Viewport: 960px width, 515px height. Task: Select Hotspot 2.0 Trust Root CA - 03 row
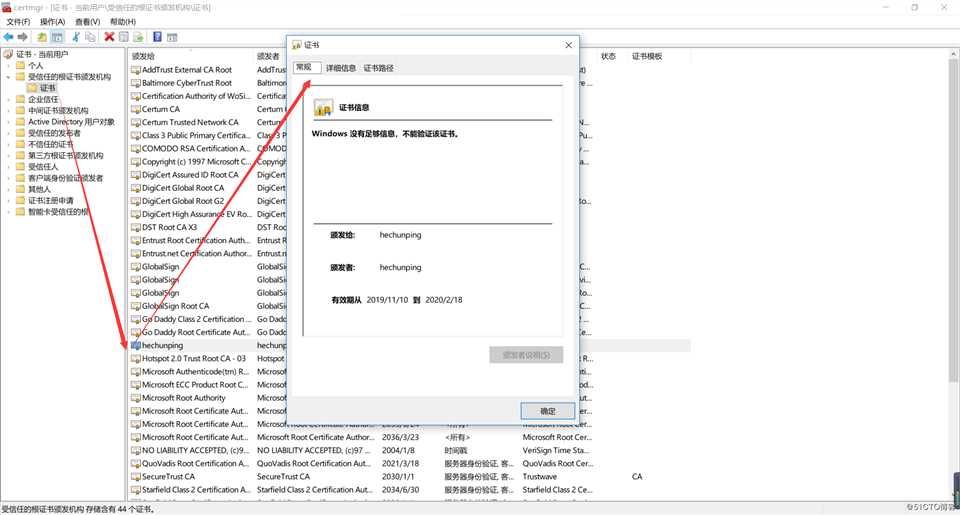193,359
